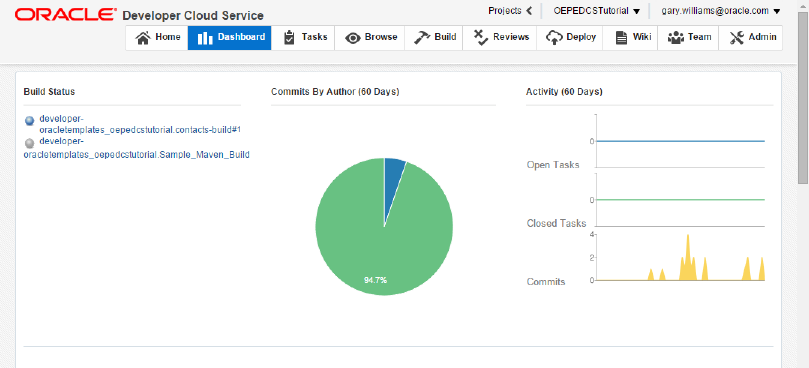Click the OEPEDCSTutorial project name

pyautogui.click(x=591, y=11)
